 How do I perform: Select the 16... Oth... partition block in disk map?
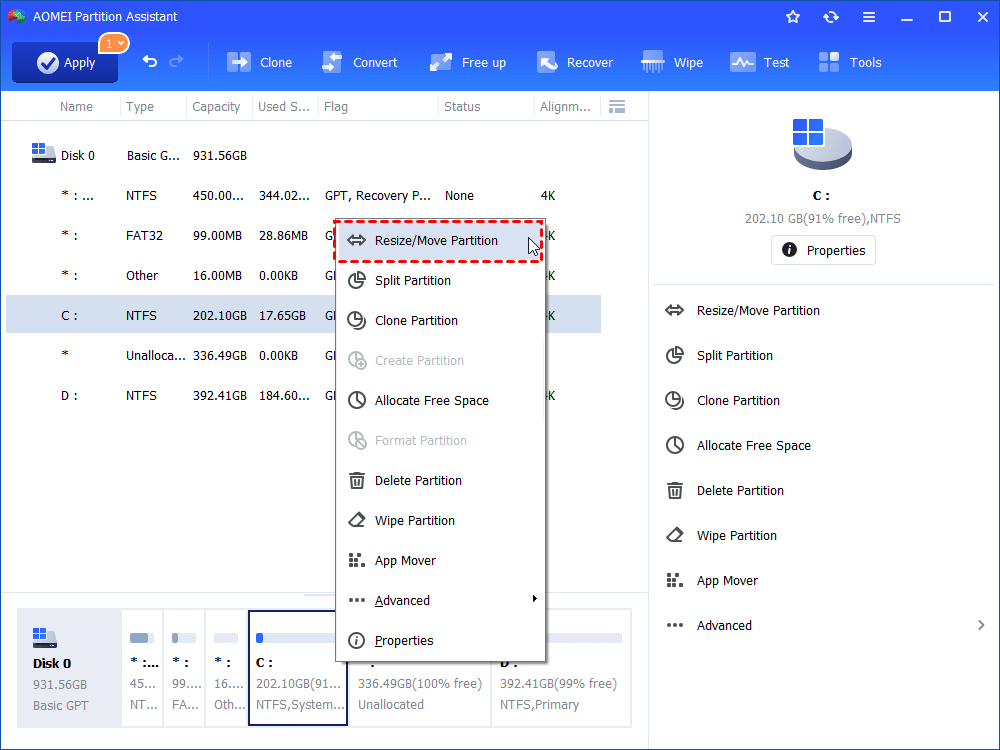(x=226, y=668)
